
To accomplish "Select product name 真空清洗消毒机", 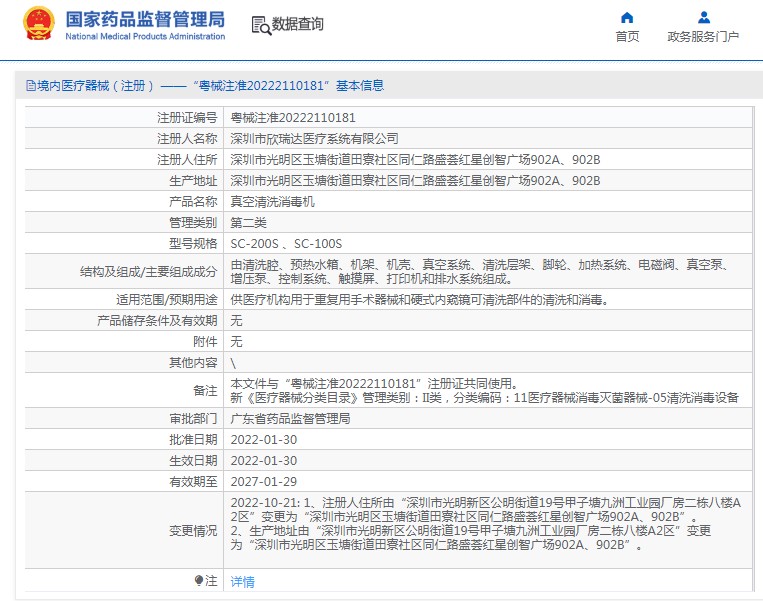I will point(272,201).
